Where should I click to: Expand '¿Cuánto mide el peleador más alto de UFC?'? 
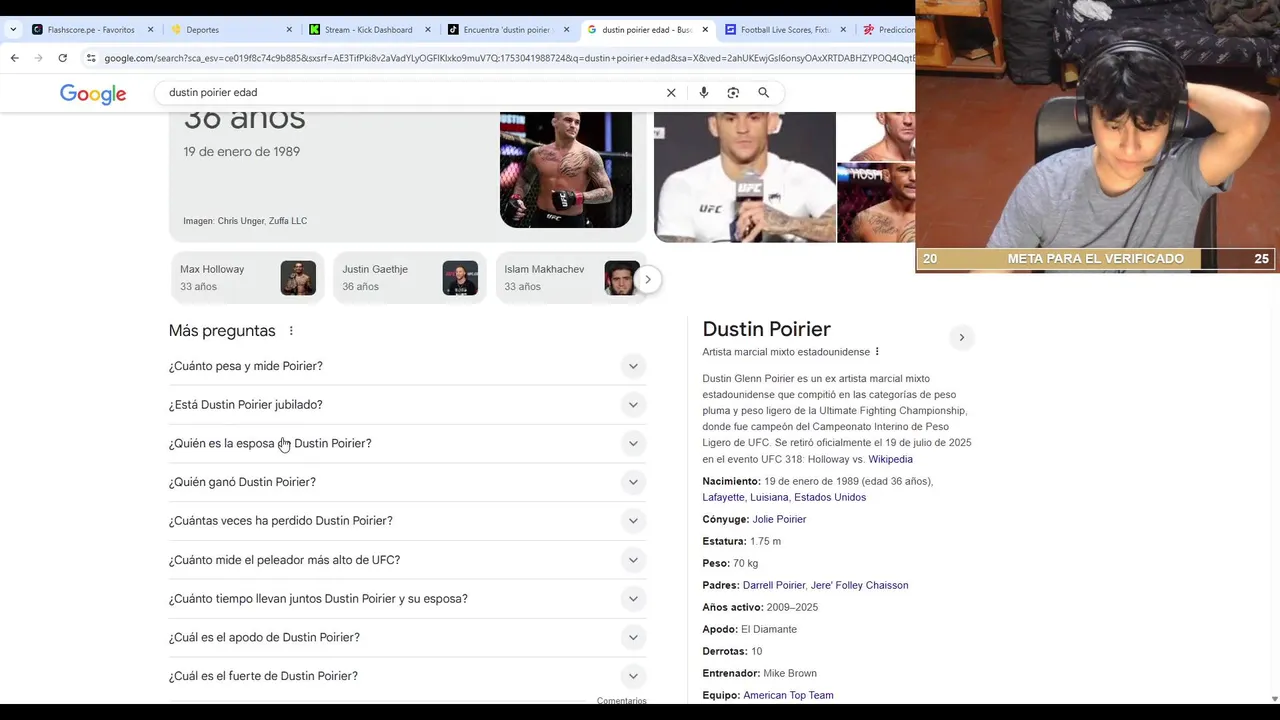coord(407,560)
